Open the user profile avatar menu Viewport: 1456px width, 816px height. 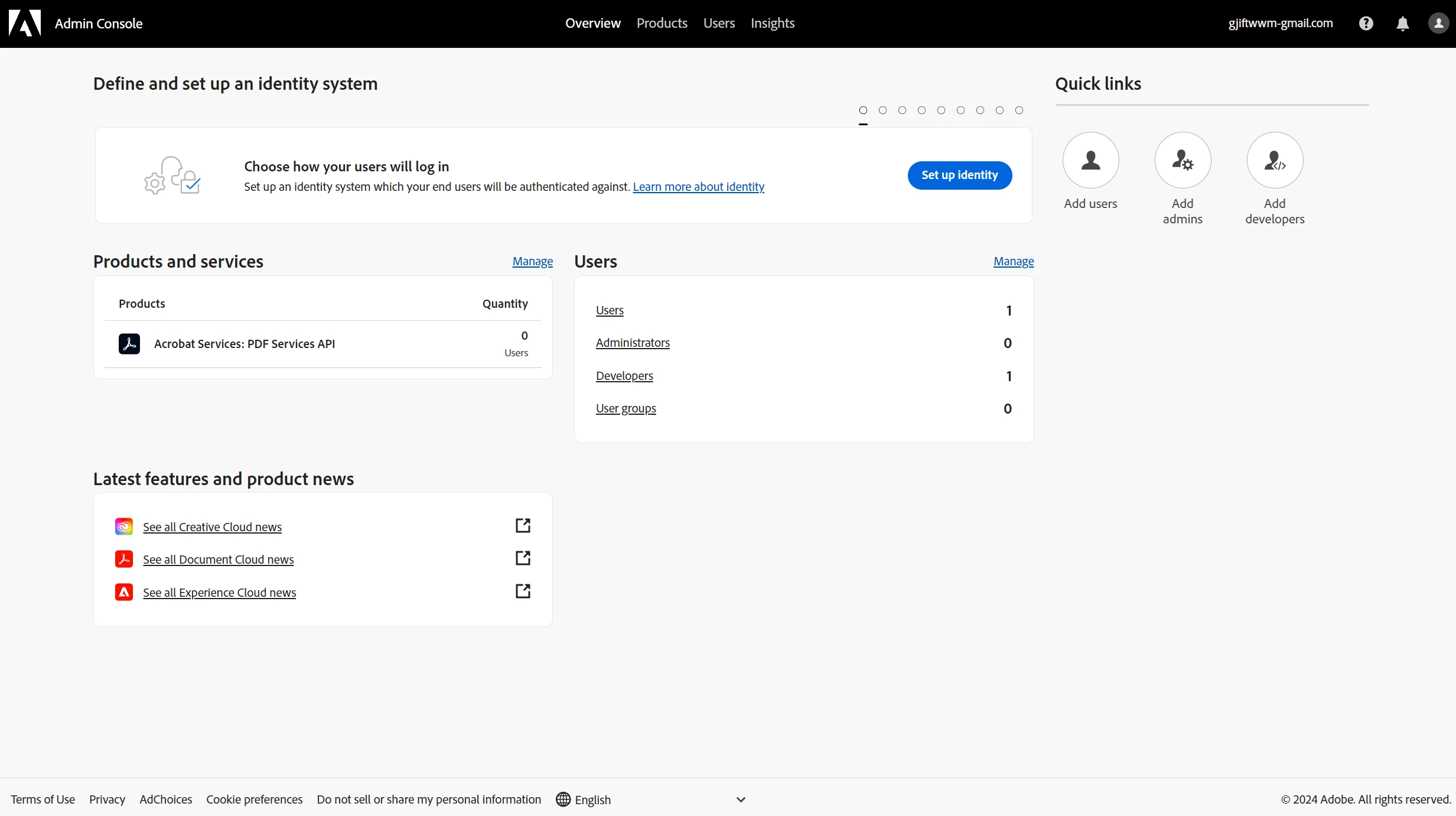[x=1438, y=23]
